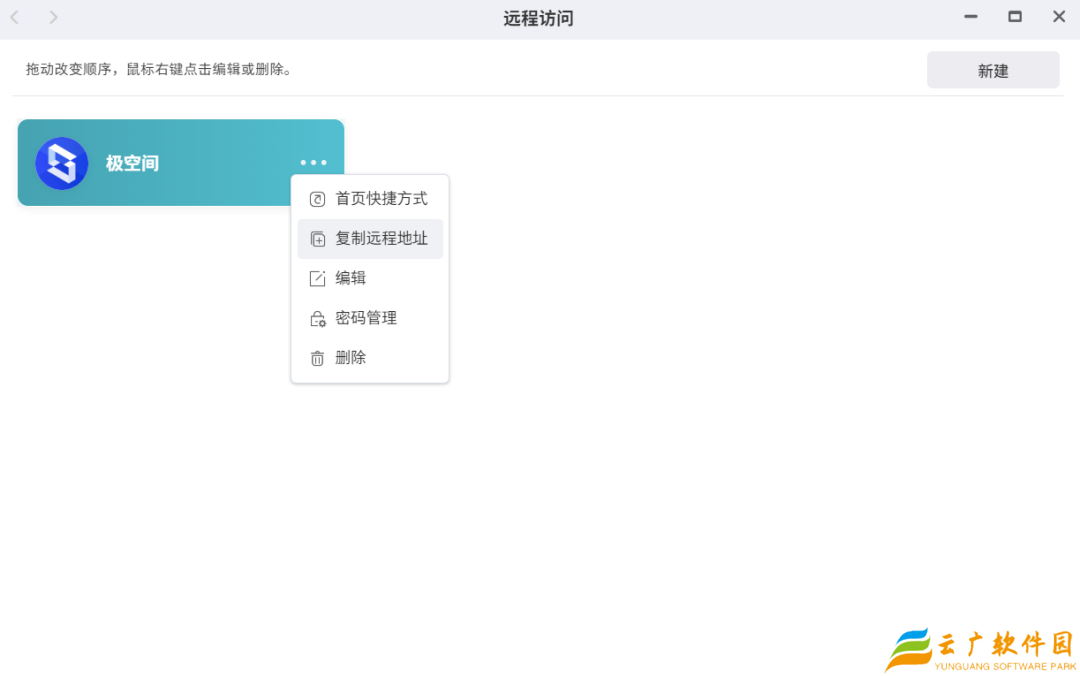Click the copy icon beside 复制远程地址
Image resolution: width=1080 pixels, height=676 pixels.
(x=318, y=240)
